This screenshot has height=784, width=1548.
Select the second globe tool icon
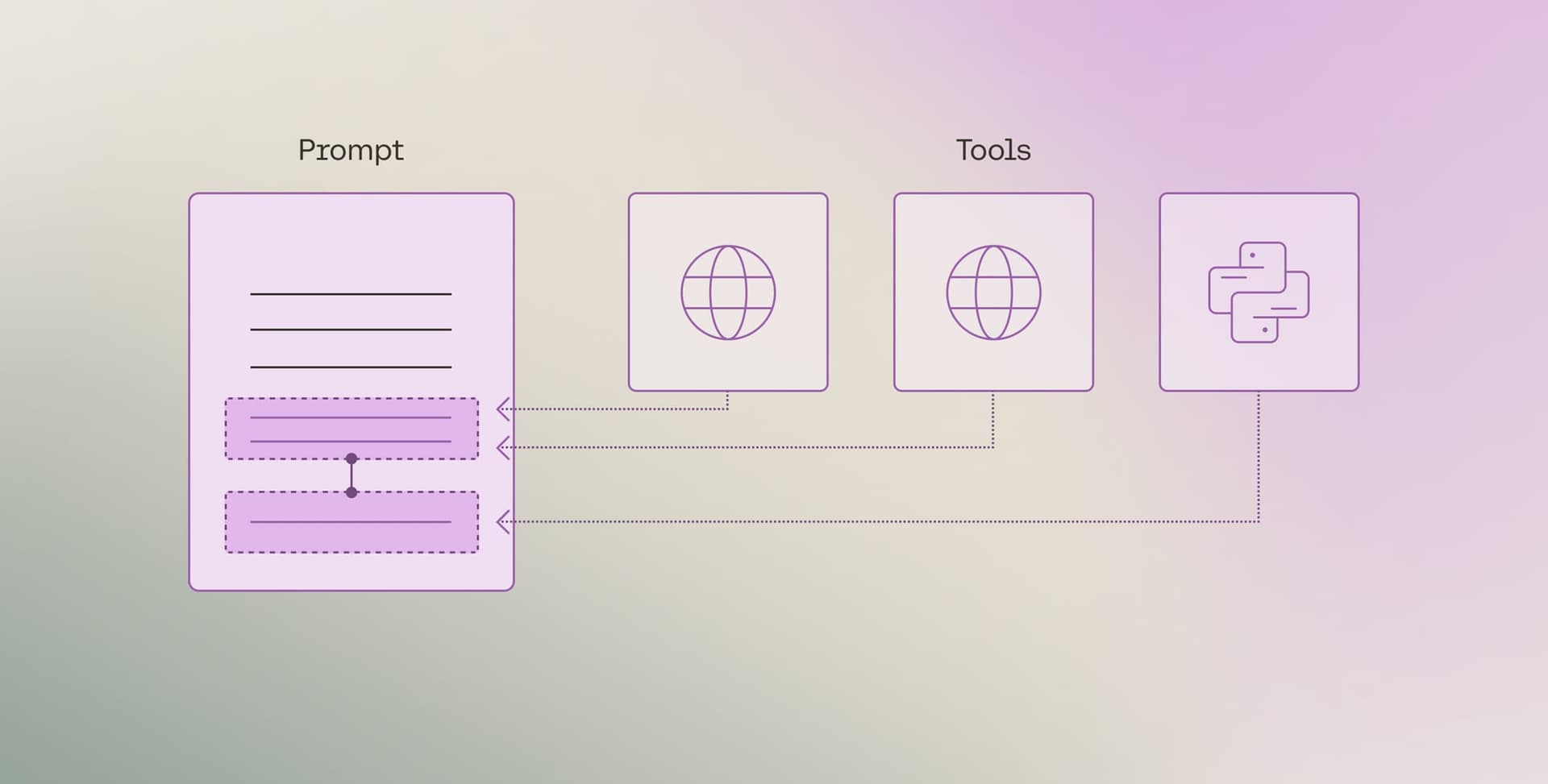[994, 292]
